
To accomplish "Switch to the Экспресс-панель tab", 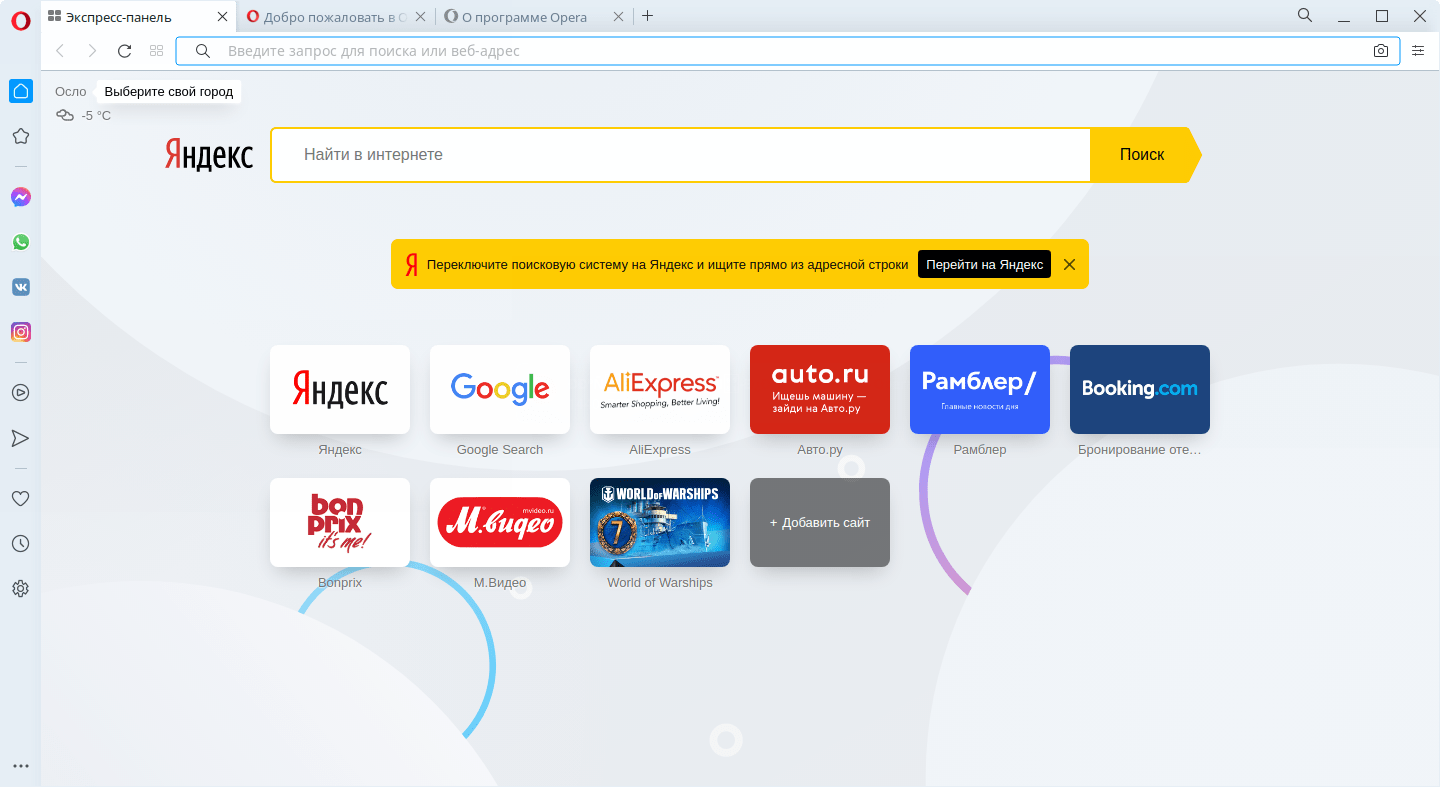I will [x=139, y=17].
